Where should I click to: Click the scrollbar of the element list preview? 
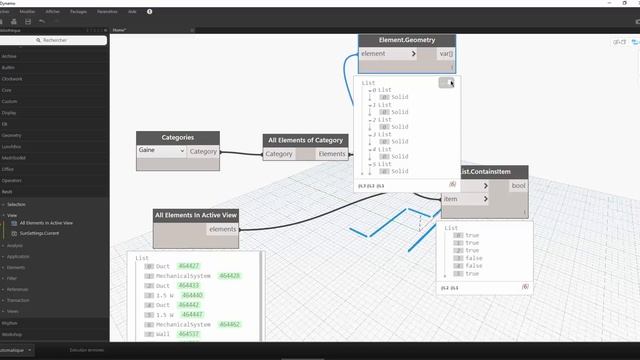coord(262,296)
